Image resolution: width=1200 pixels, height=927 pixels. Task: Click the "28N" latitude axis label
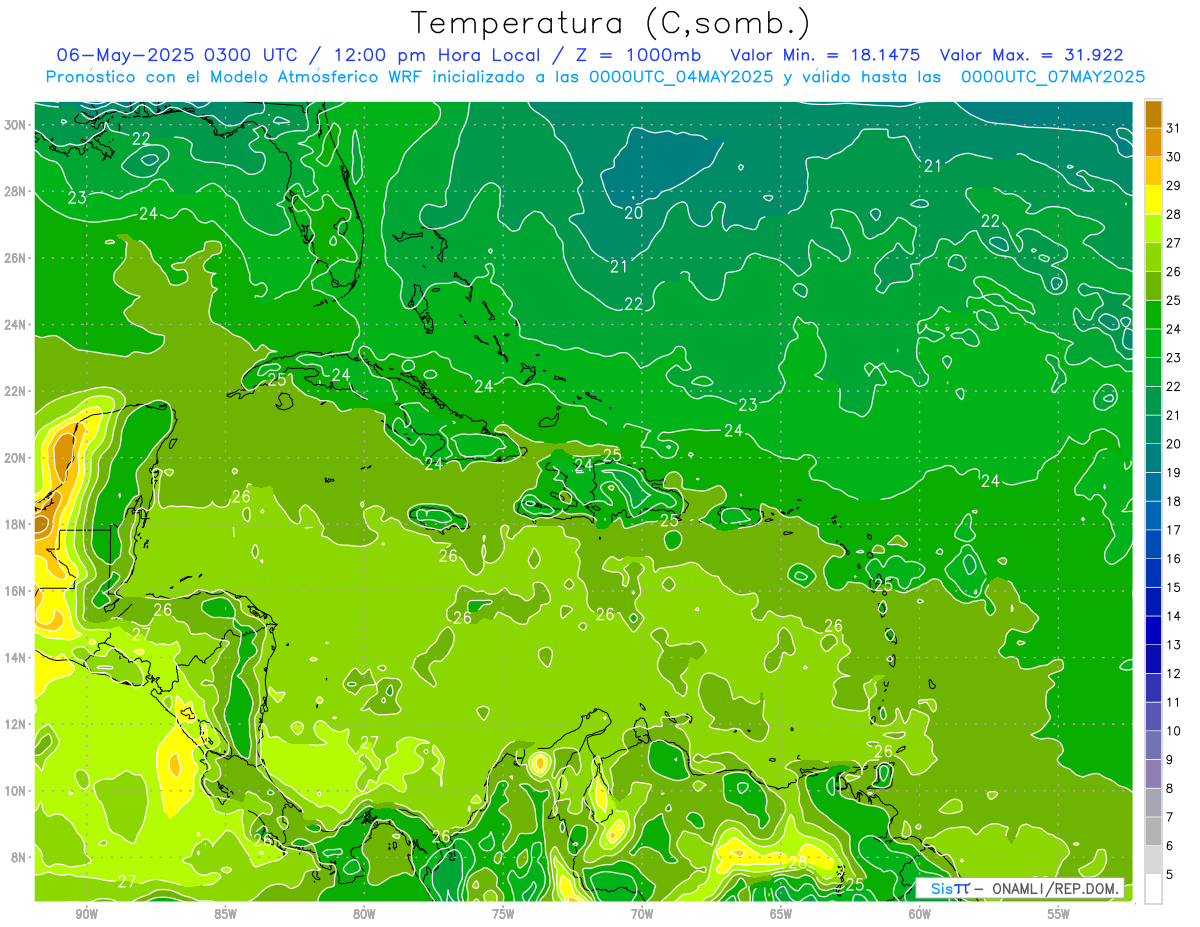point(14,191)
